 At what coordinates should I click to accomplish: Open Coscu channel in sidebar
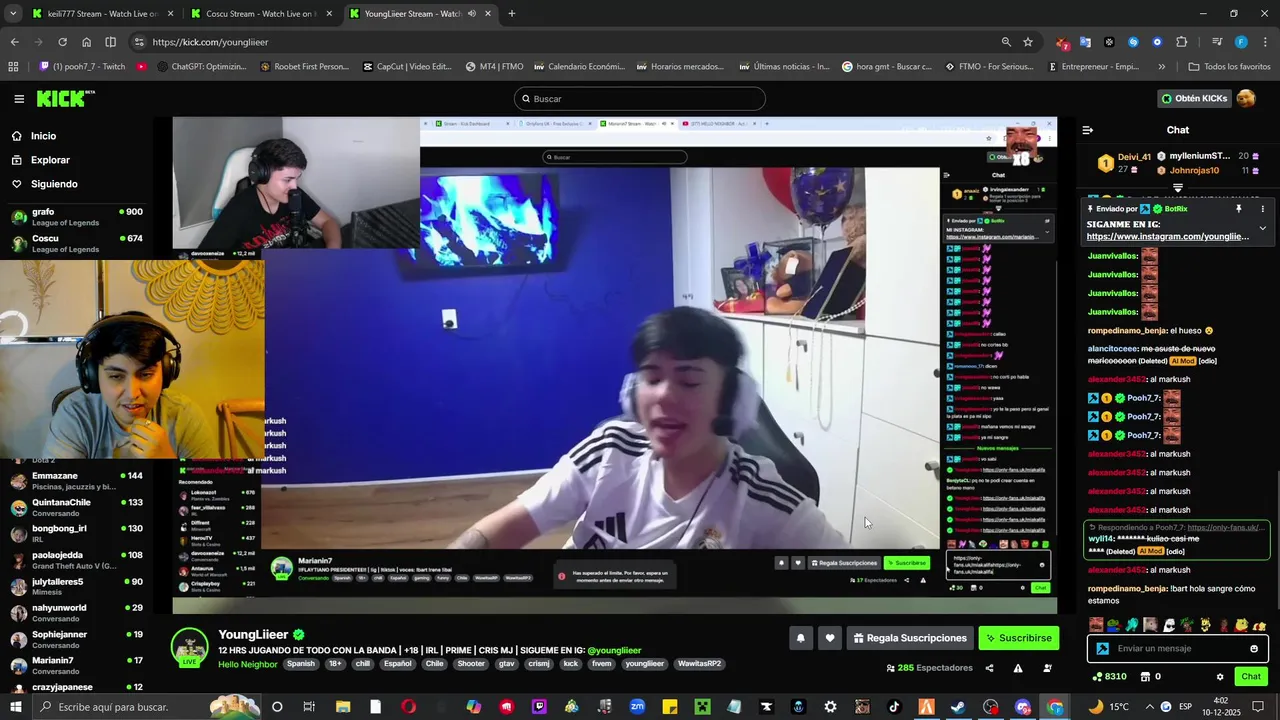tap(78, 243)
